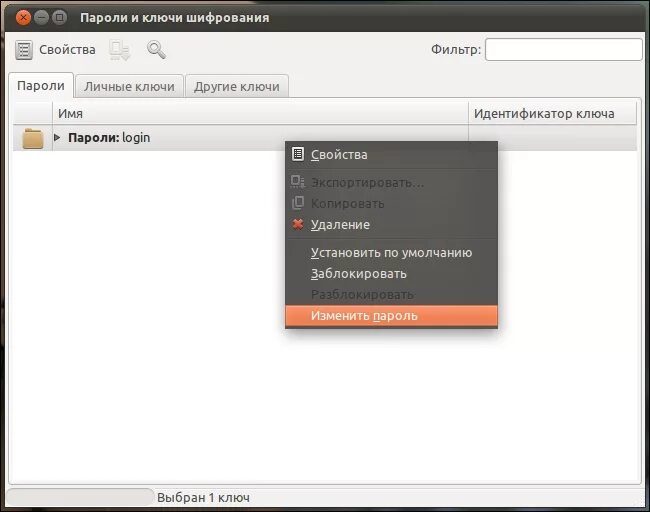Click the find remote keys magnifier icon
650x512 pixels.
[156, 50]
